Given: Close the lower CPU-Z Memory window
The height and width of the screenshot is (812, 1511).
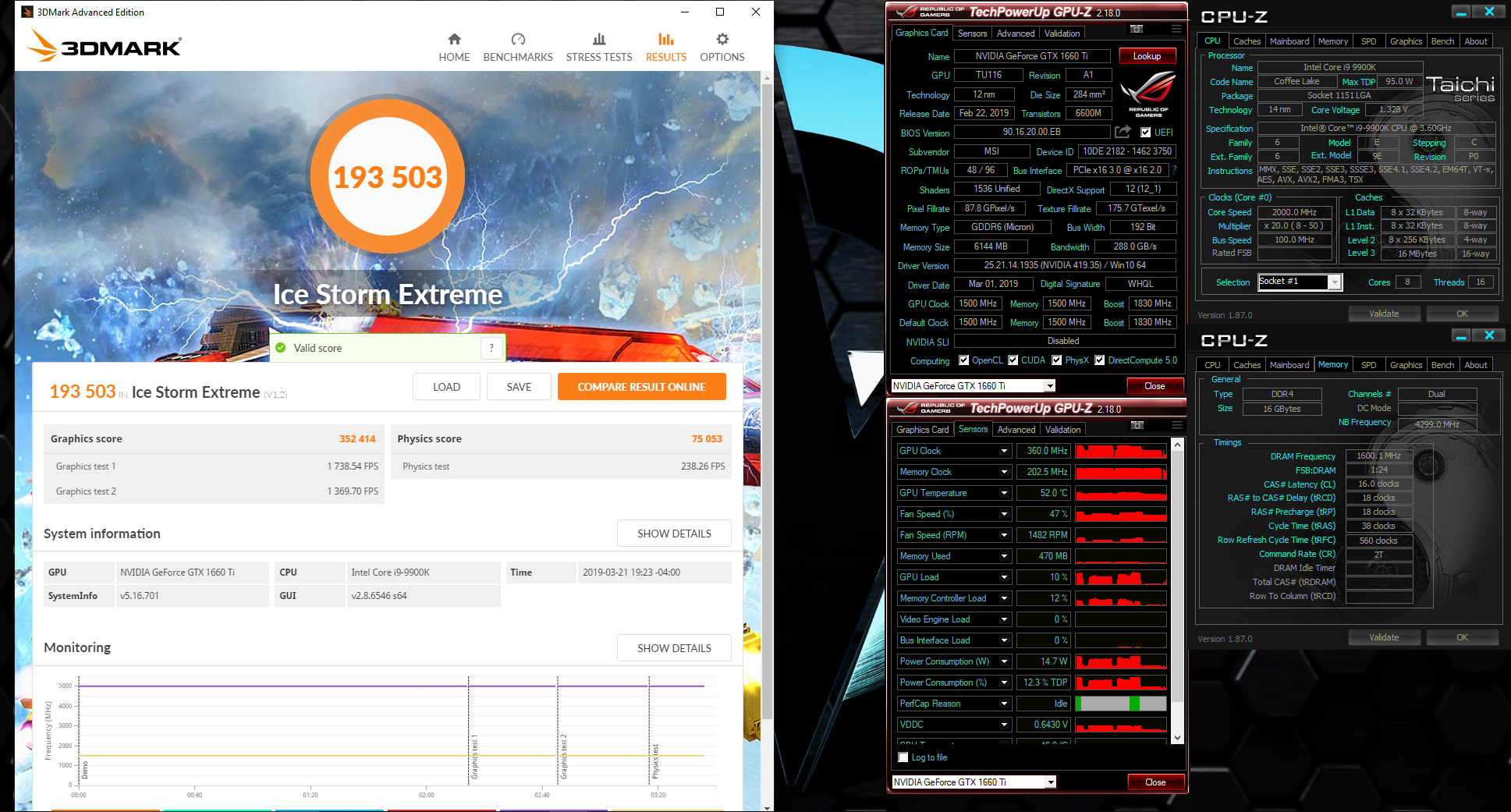Looking at the screenshot, I should 1489,335.
